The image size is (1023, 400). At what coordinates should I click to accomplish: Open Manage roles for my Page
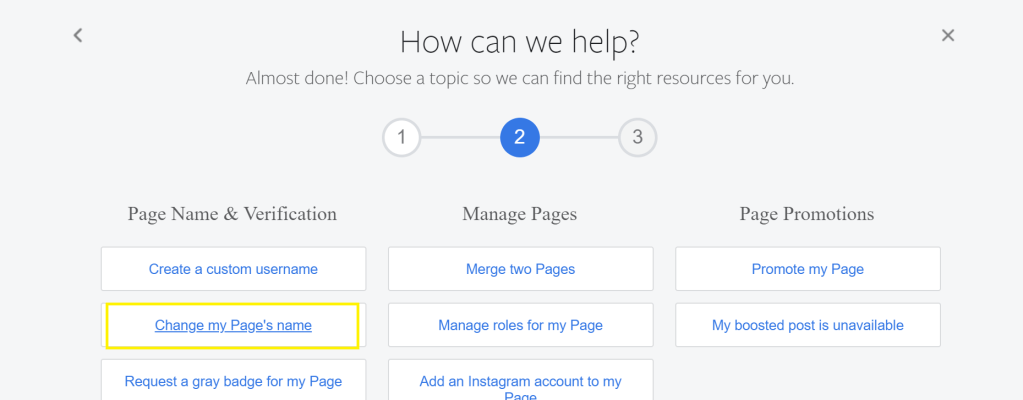coord(520,325)
